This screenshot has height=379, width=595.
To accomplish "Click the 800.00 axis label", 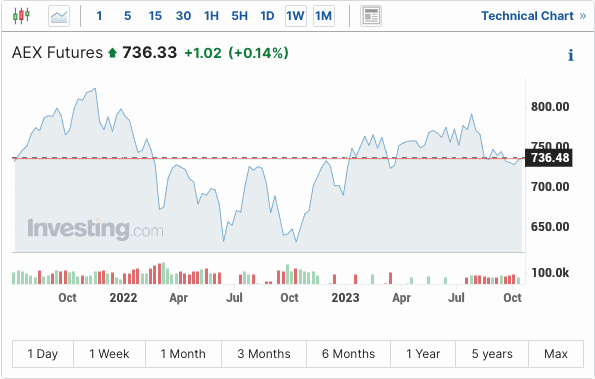I will [x=550, y=107].
